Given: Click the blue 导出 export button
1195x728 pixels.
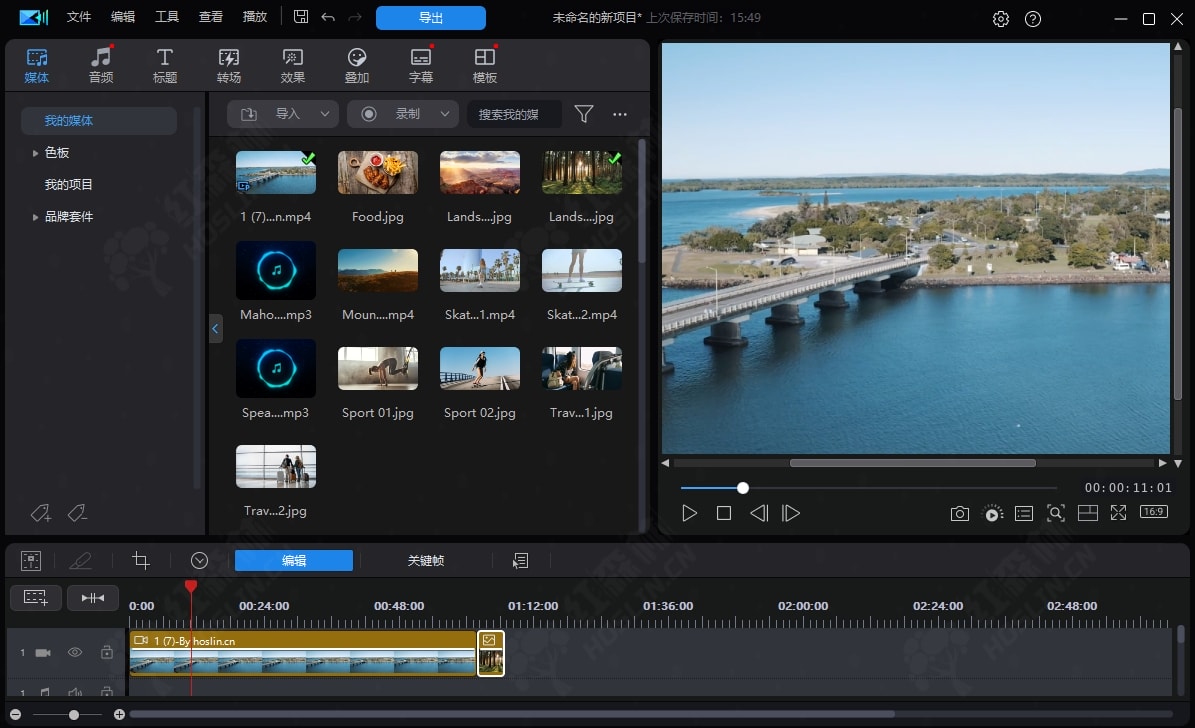Looking at the screenshot, I should pyautogui.click(x=431, y=18).
